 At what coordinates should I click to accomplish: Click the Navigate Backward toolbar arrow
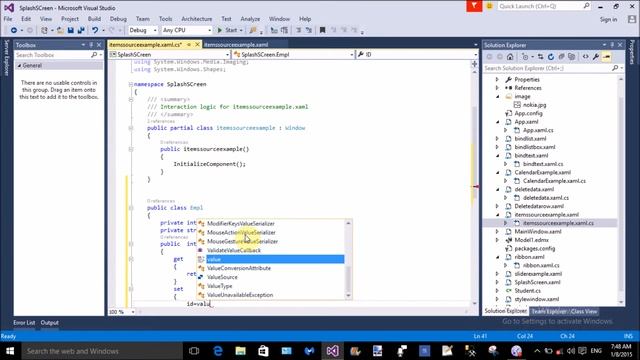(x=13, y=30)
